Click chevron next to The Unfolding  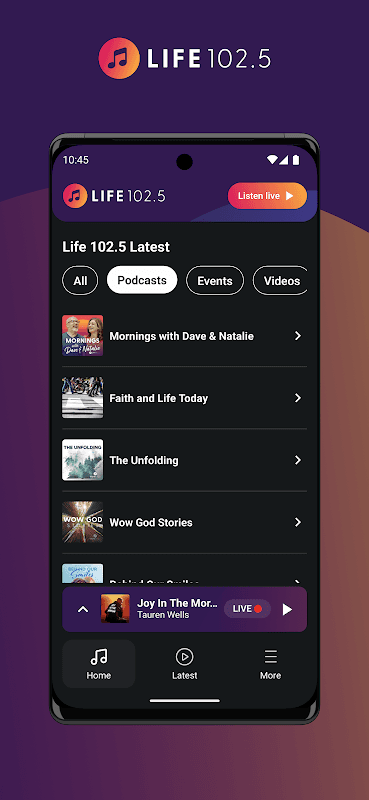298,460
